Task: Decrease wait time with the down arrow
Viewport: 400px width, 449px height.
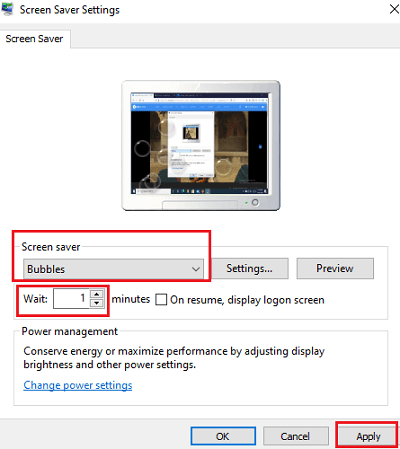Action: click(x=97, y=303)
